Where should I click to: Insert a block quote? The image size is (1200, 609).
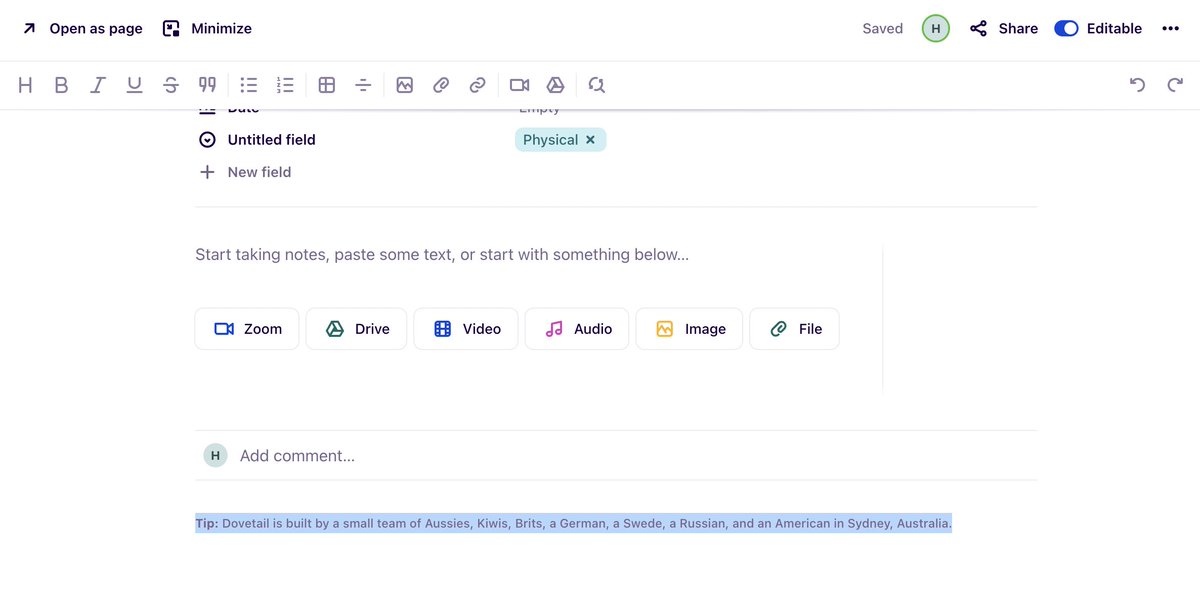click(207, 85)
